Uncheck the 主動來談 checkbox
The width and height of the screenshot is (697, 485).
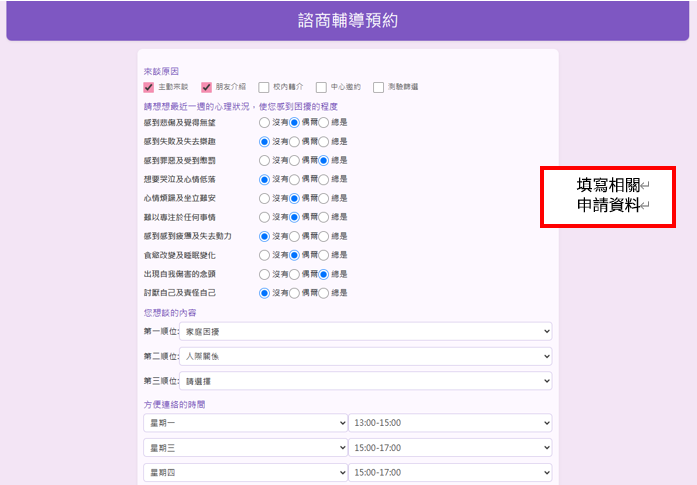pyautogui.click(x=148, y=87)
